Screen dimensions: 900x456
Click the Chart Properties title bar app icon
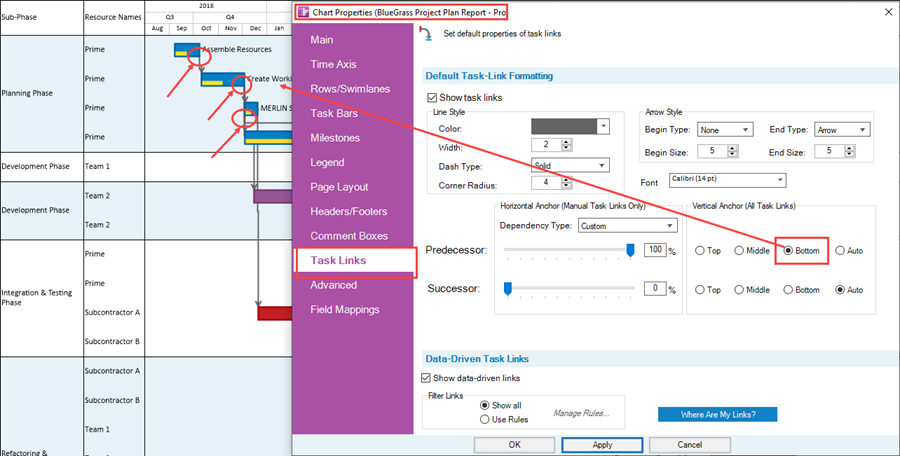click(x=303, y=12)
